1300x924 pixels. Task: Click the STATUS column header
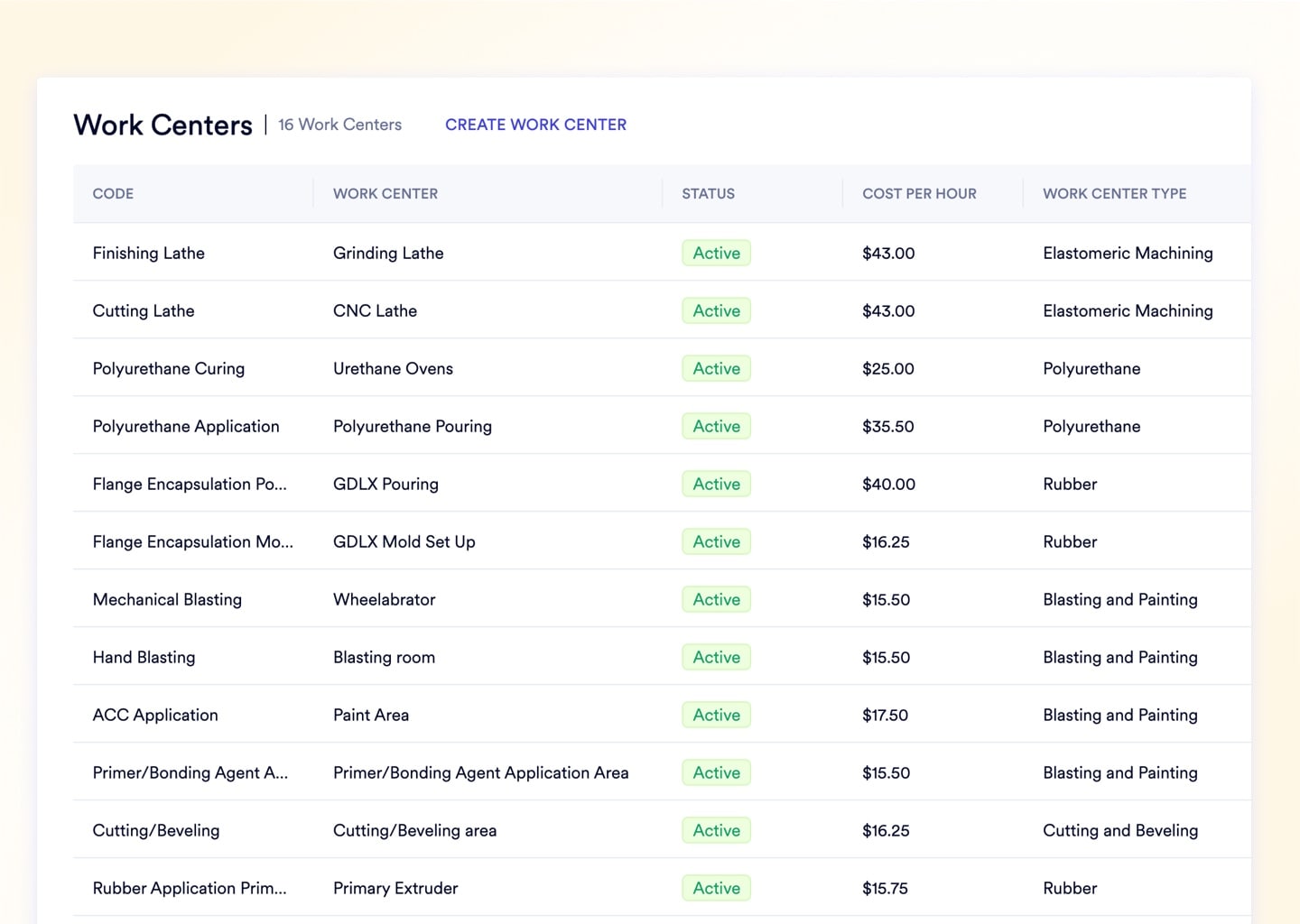pyautogui.click(x=708, y=193)
